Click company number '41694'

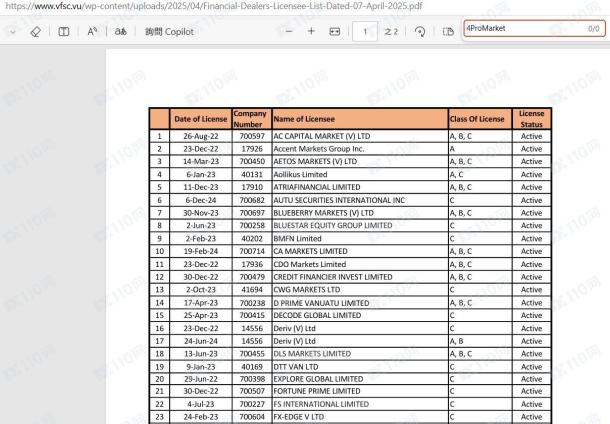coord(252,290)
